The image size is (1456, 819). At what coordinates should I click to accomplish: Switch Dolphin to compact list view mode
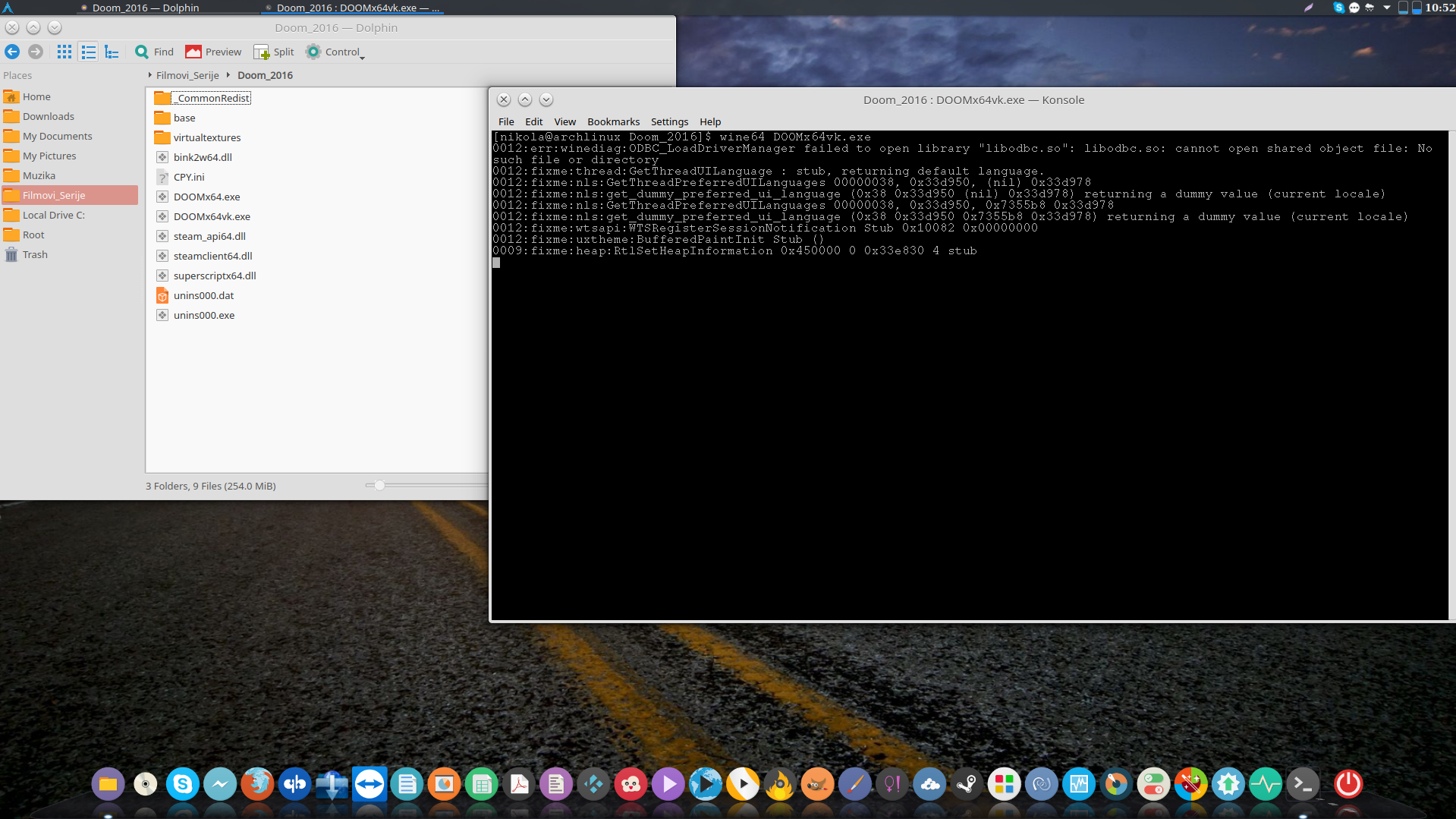click(x=89, y=52)
